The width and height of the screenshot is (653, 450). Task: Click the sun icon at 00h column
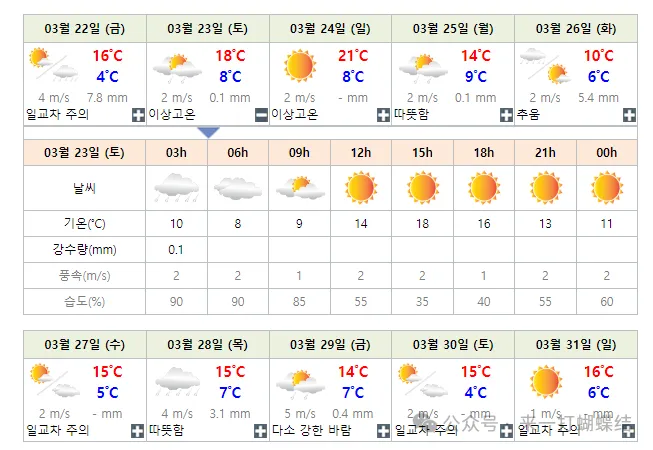click(606, 187)
